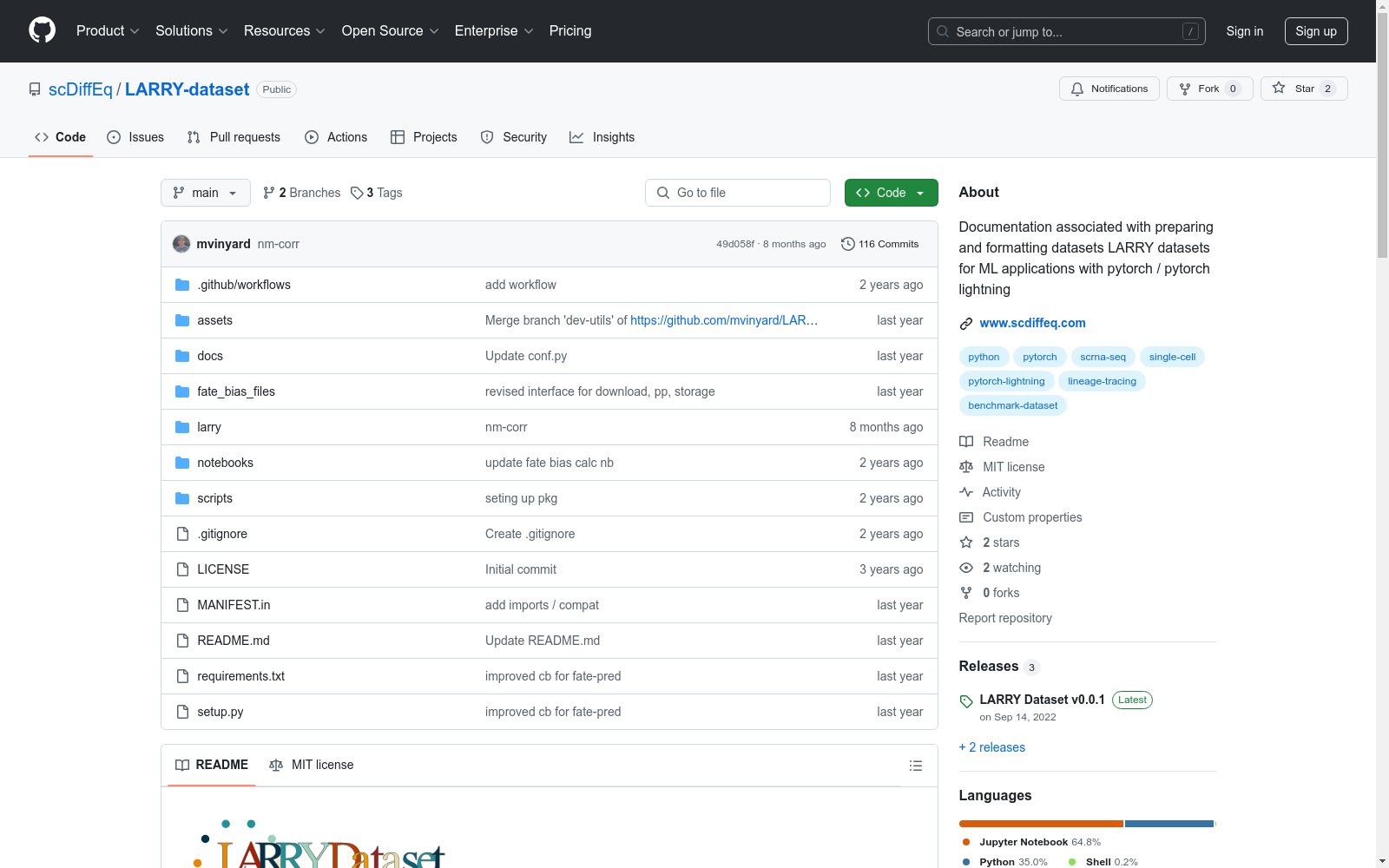1389x868 pixels.
Task: Click the activity pulse icon
Action: pos(966,492)
